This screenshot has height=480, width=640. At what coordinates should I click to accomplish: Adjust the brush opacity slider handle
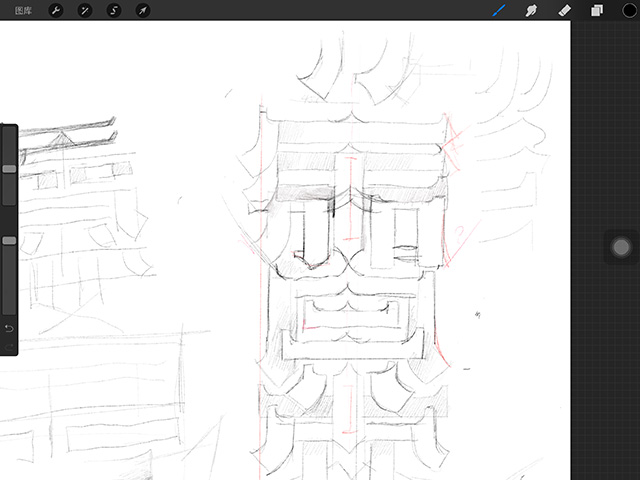[x=9, y=241]
